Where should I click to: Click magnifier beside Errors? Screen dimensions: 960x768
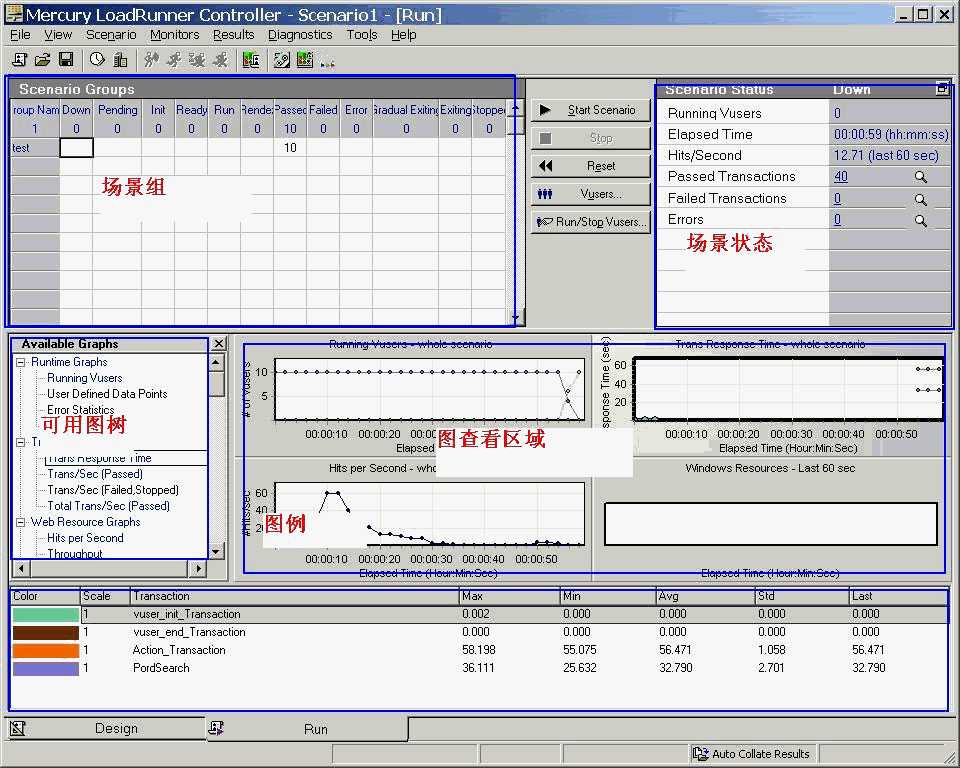coord(920,220)
